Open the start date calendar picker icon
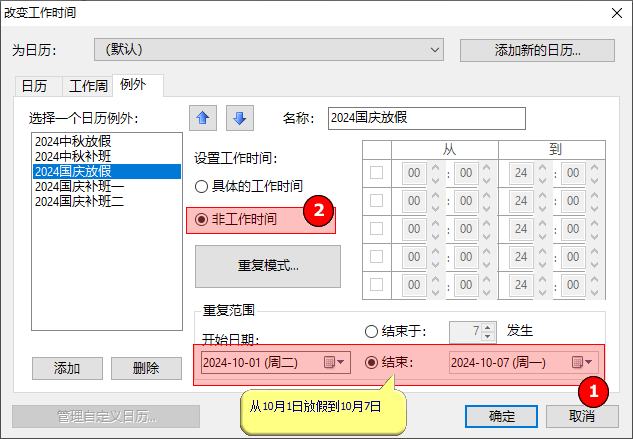633x439 pixels. click(x=333, y=361)
